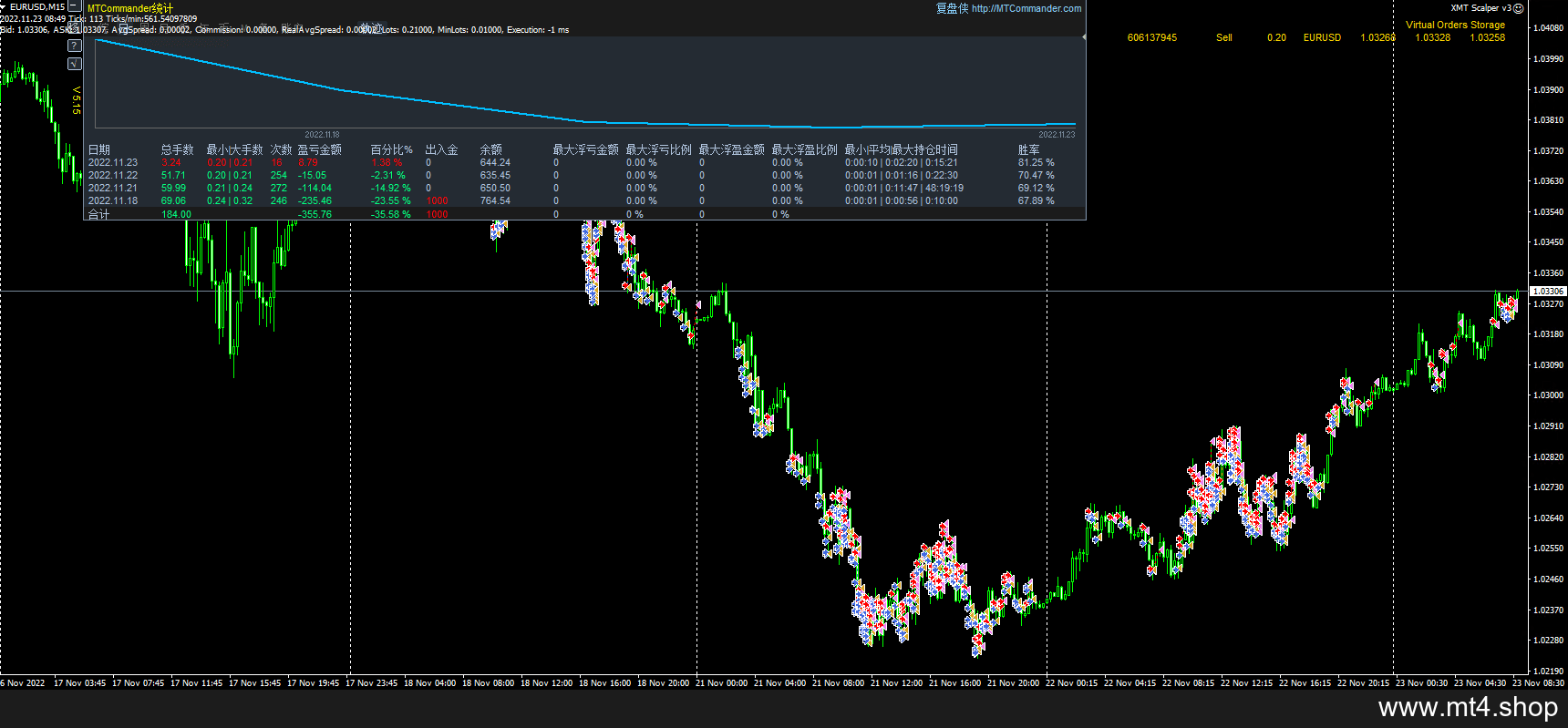The image size is (1568, 728).
Task: Click the 22 Nov 00:15 time axis label
Action: coord(1071,682)
